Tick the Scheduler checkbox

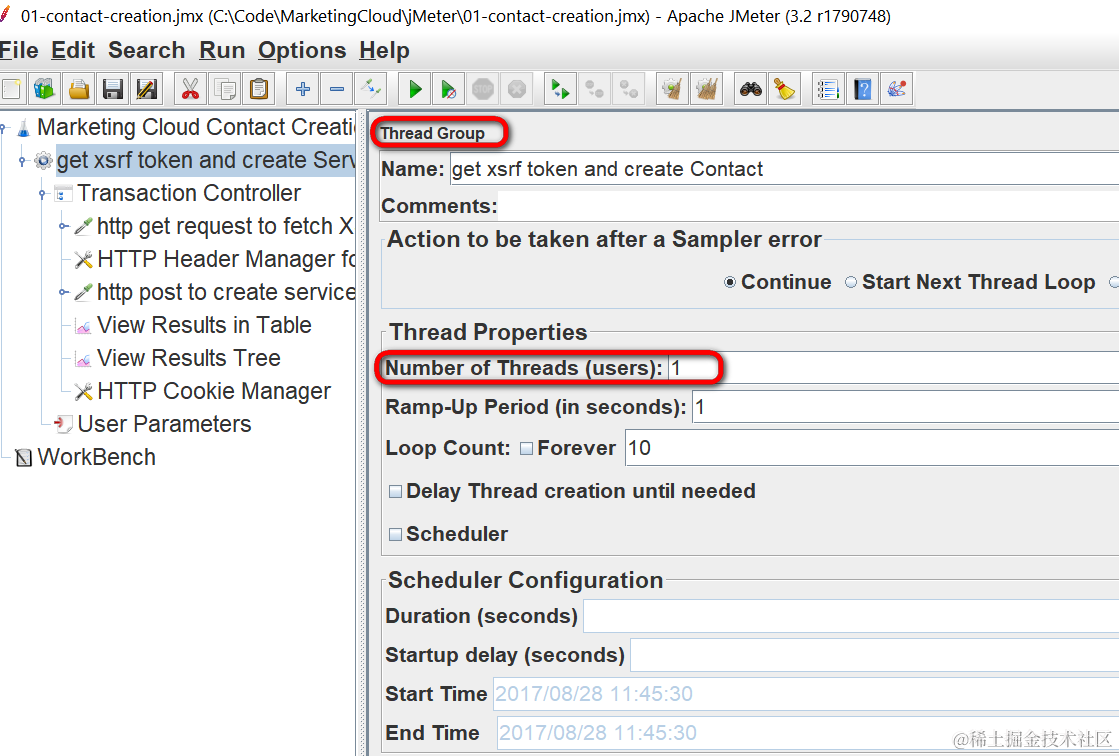point(395,534)
